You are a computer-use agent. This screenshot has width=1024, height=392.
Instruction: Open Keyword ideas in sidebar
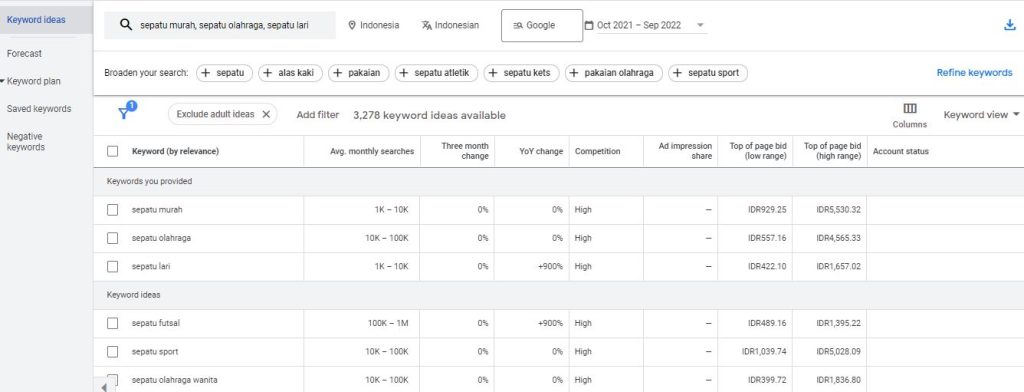(36, 20)
